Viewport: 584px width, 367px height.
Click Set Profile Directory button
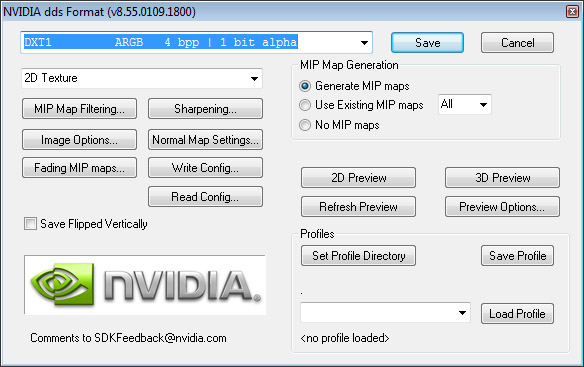click(358, 256)
